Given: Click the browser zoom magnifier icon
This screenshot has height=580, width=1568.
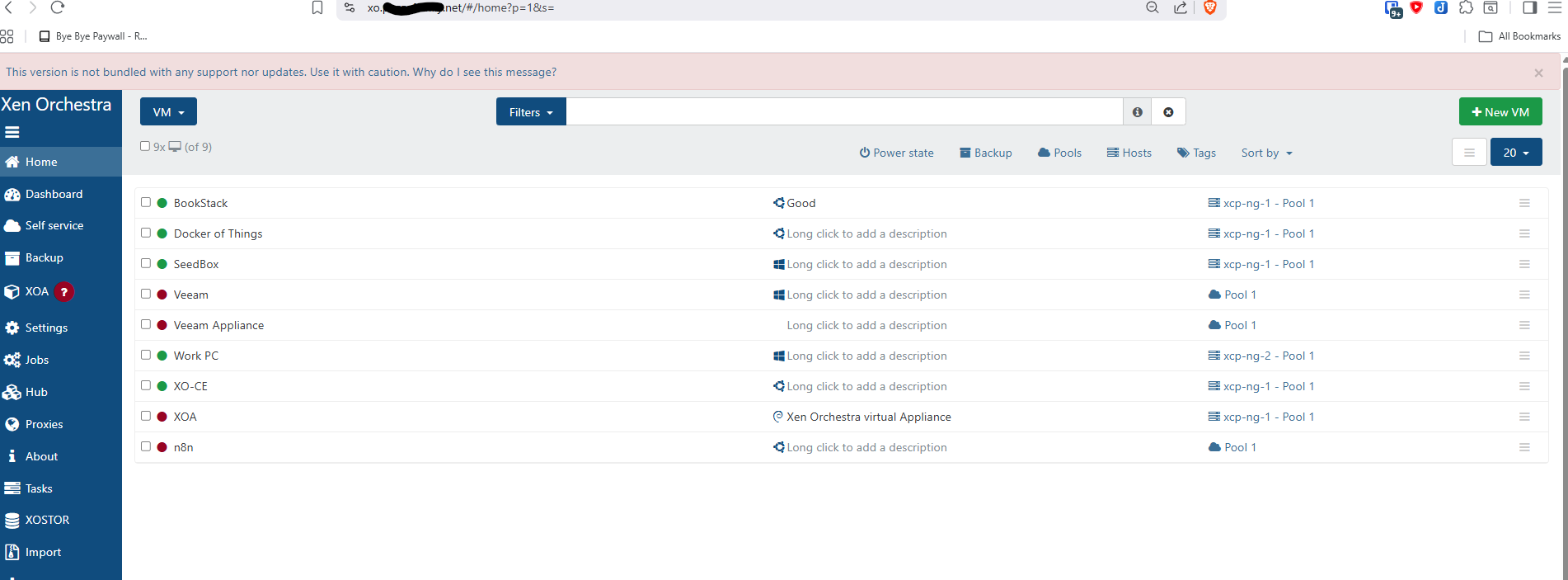Looking at the screenshot, I should (1153, 7).
